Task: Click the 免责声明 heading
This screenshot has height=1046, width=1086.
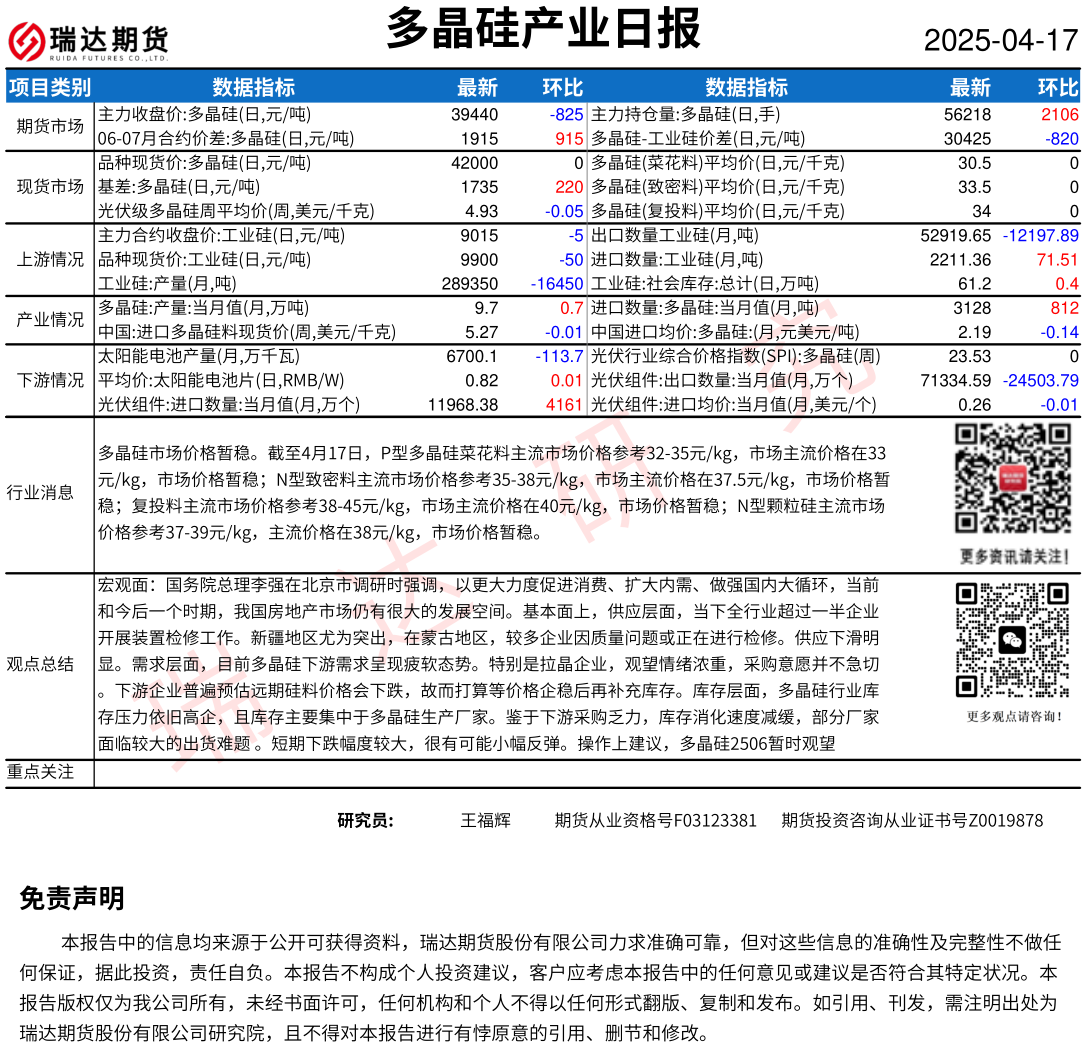Action: (72, 898)
